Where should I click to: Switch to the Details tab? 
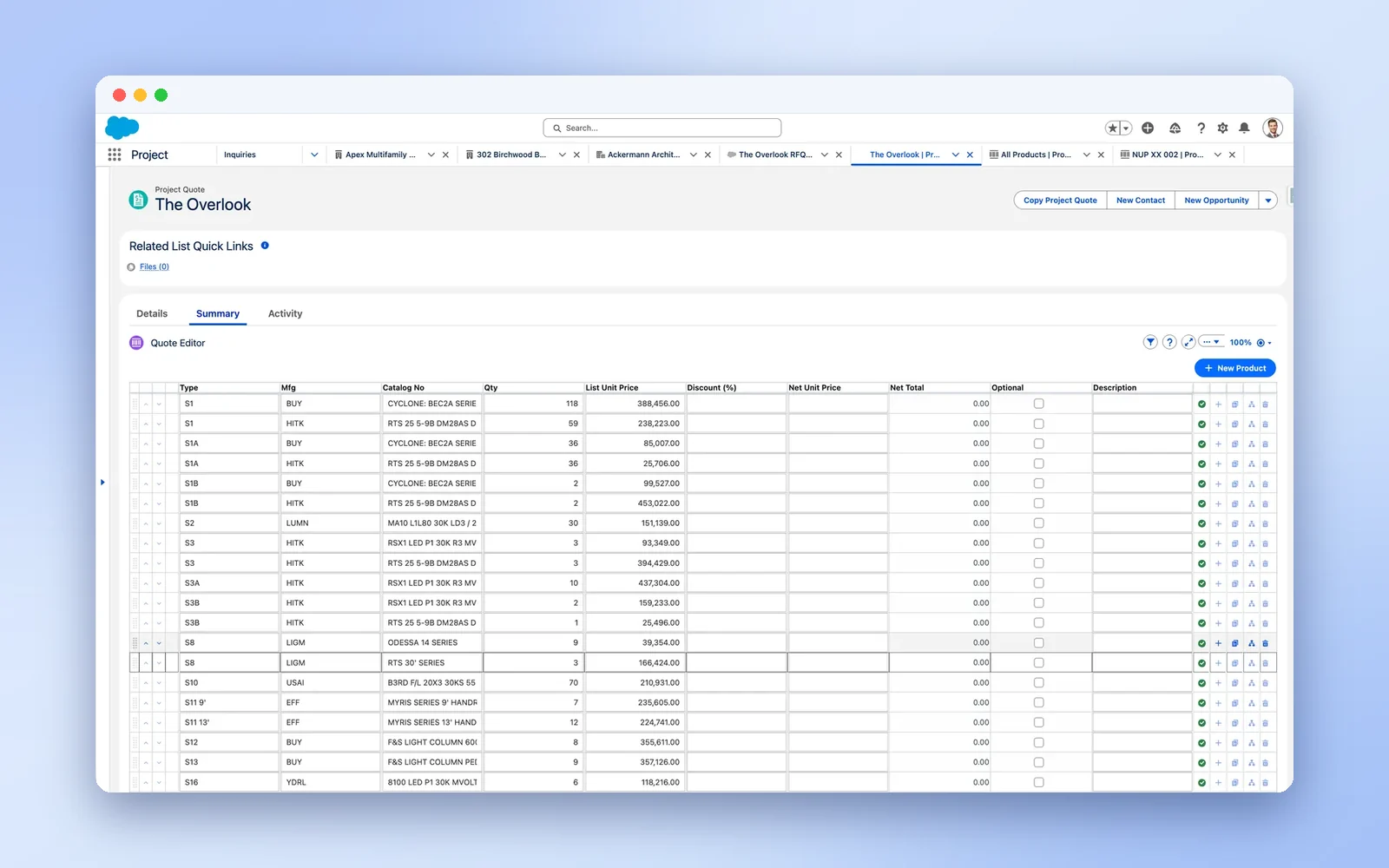tap(152, 313)
